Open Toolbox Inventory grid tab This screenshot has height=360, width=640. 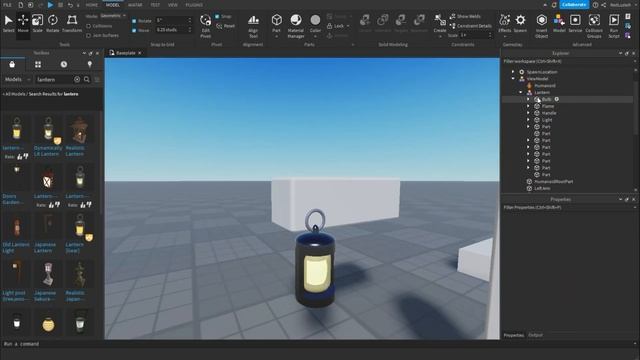pos(38,64)
